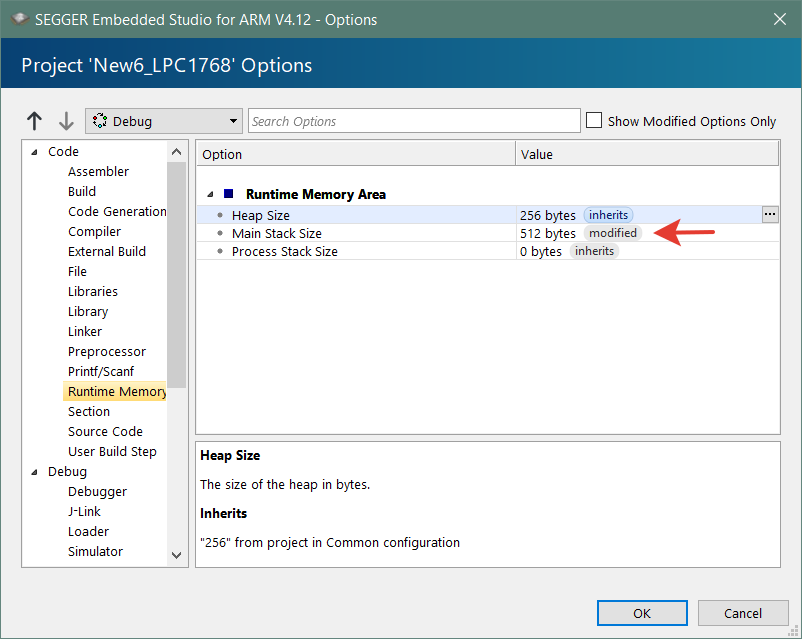Select Library in the options tree
Screen dimensions: 802x639
pyautogui.click(x=88, y=311)
